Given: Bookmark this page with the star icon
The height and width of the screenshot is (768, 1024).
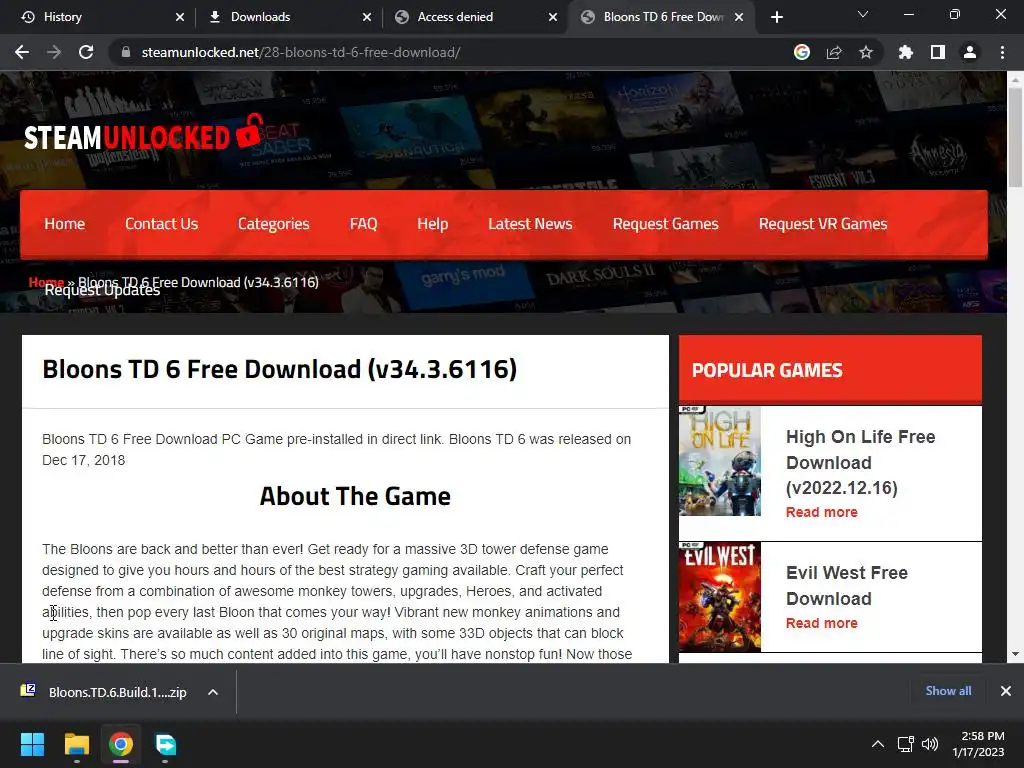Looking at the screenshot, I should [866, 52].
